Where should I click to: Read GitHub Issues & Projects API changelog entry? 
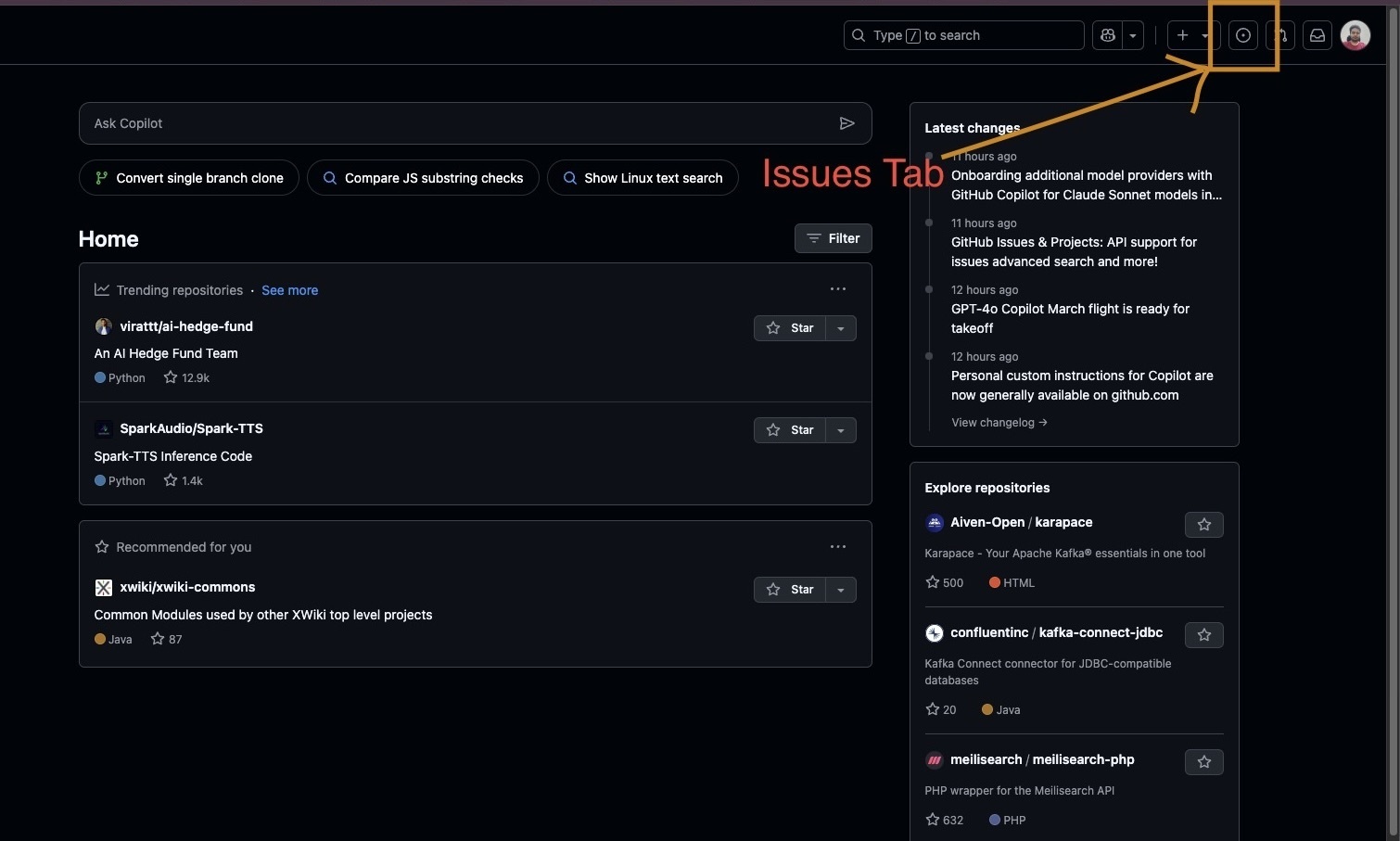point(1074,251)
